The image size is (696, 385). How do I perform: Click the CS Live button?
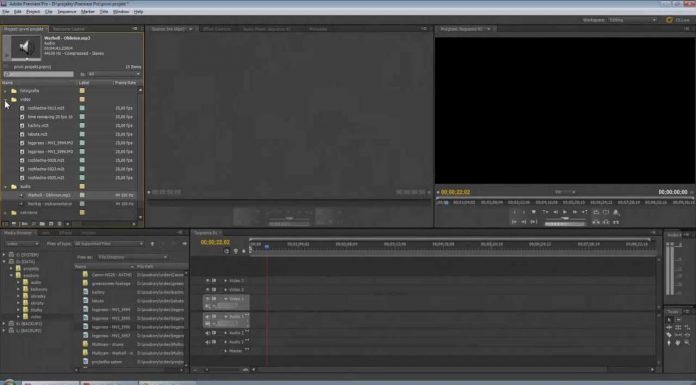pyautogui.click(x=679, y=20)
